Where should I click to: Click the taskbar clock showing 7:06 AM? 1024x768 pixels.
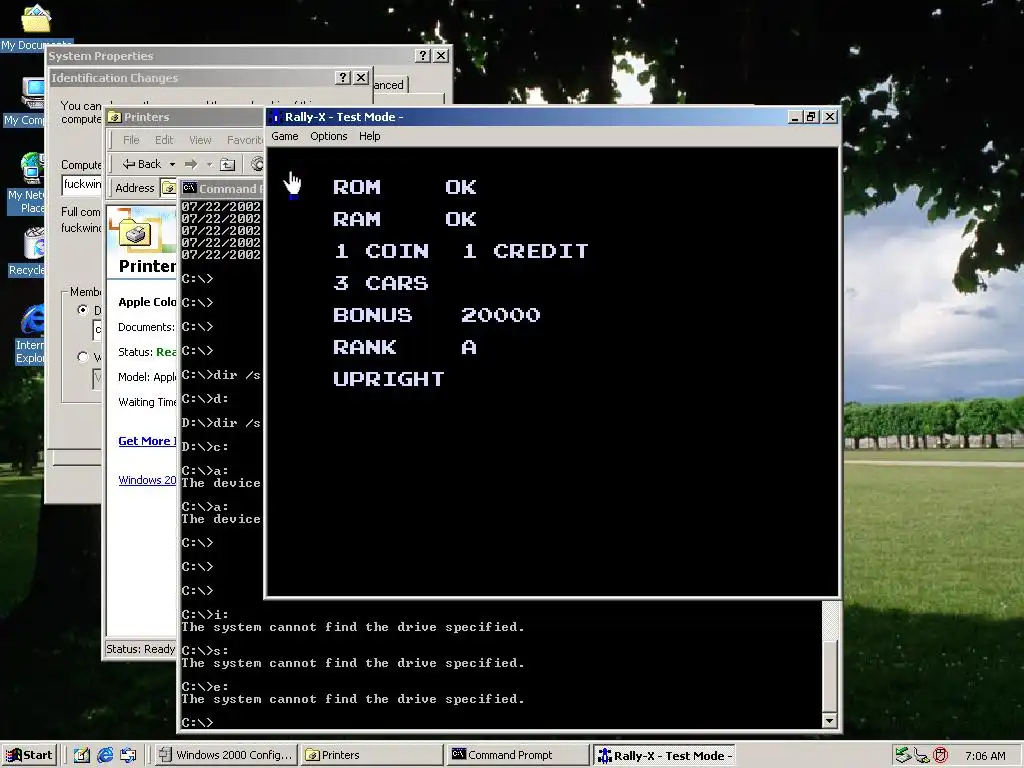985,756
